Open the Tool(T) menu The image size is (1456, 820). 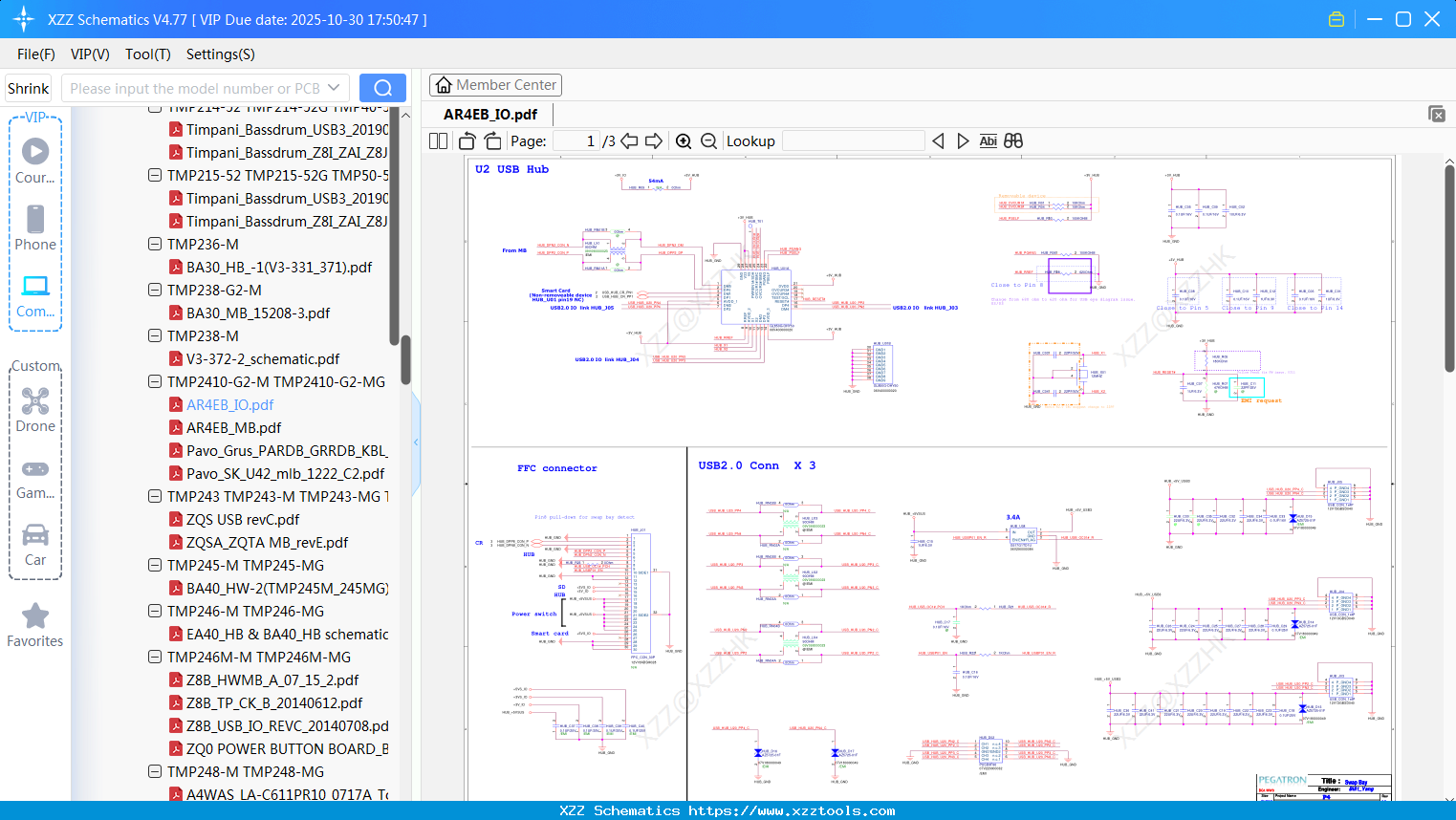(x=147, y=54)
